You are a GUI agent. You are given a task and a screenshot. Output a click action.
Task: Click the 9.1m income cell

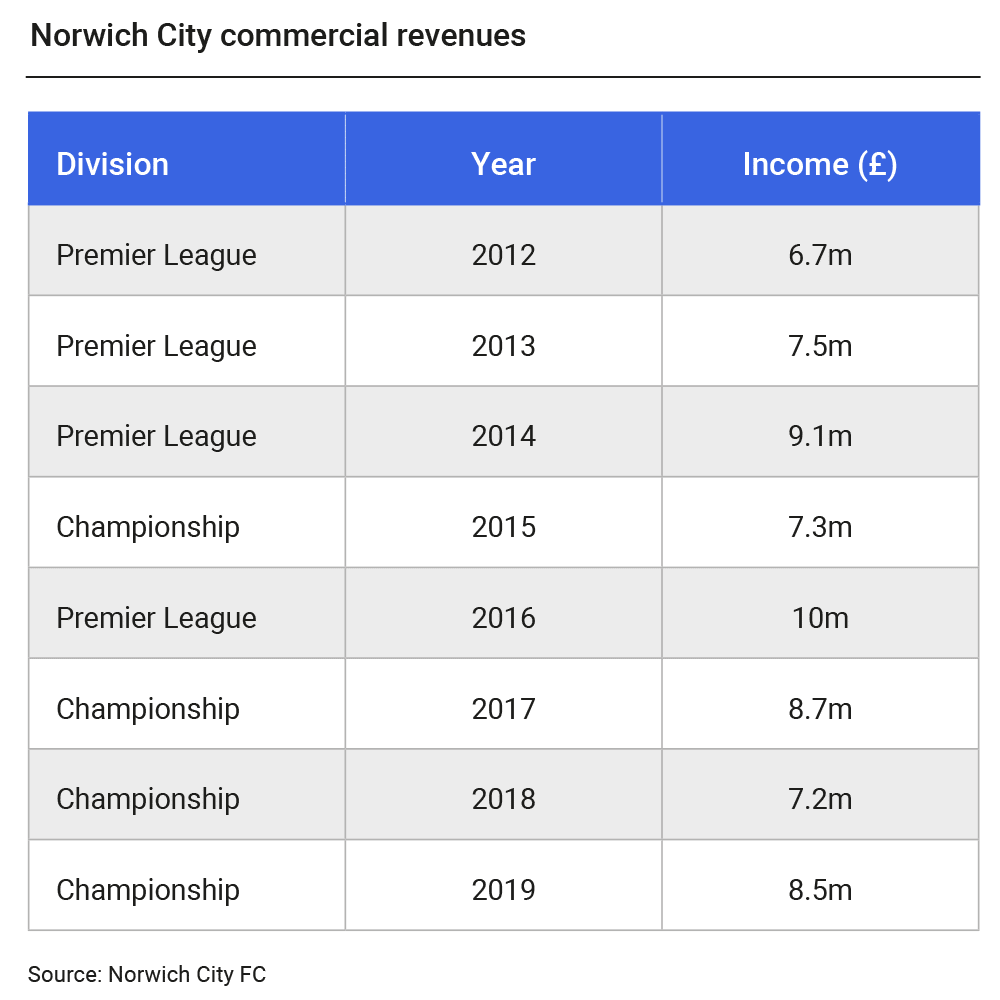[820, 436]
